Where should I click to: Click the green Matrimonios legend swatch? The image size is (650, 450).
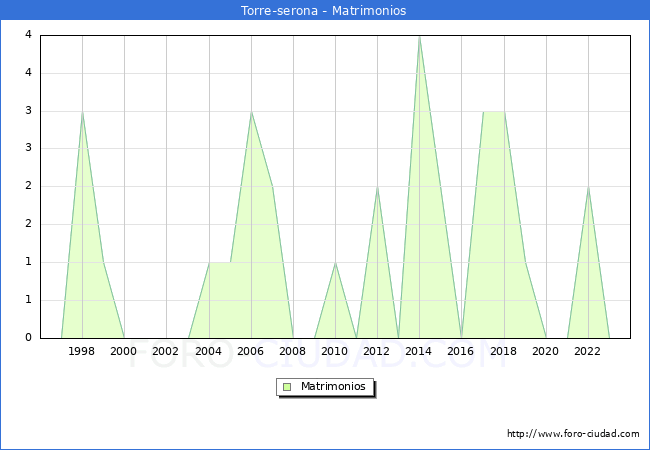coord(287,387)
